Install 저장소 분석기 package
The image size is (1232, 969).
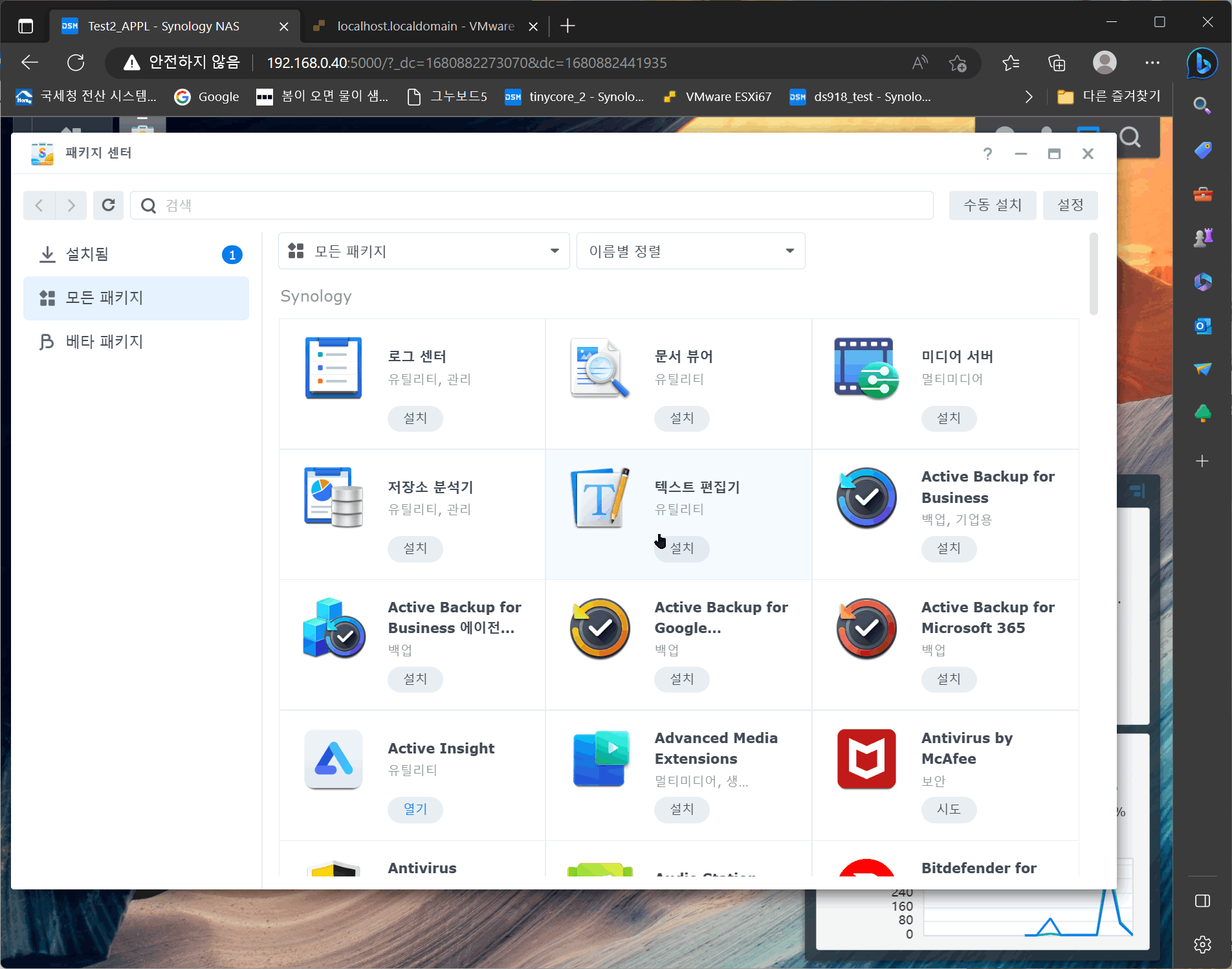pos(415,548)
